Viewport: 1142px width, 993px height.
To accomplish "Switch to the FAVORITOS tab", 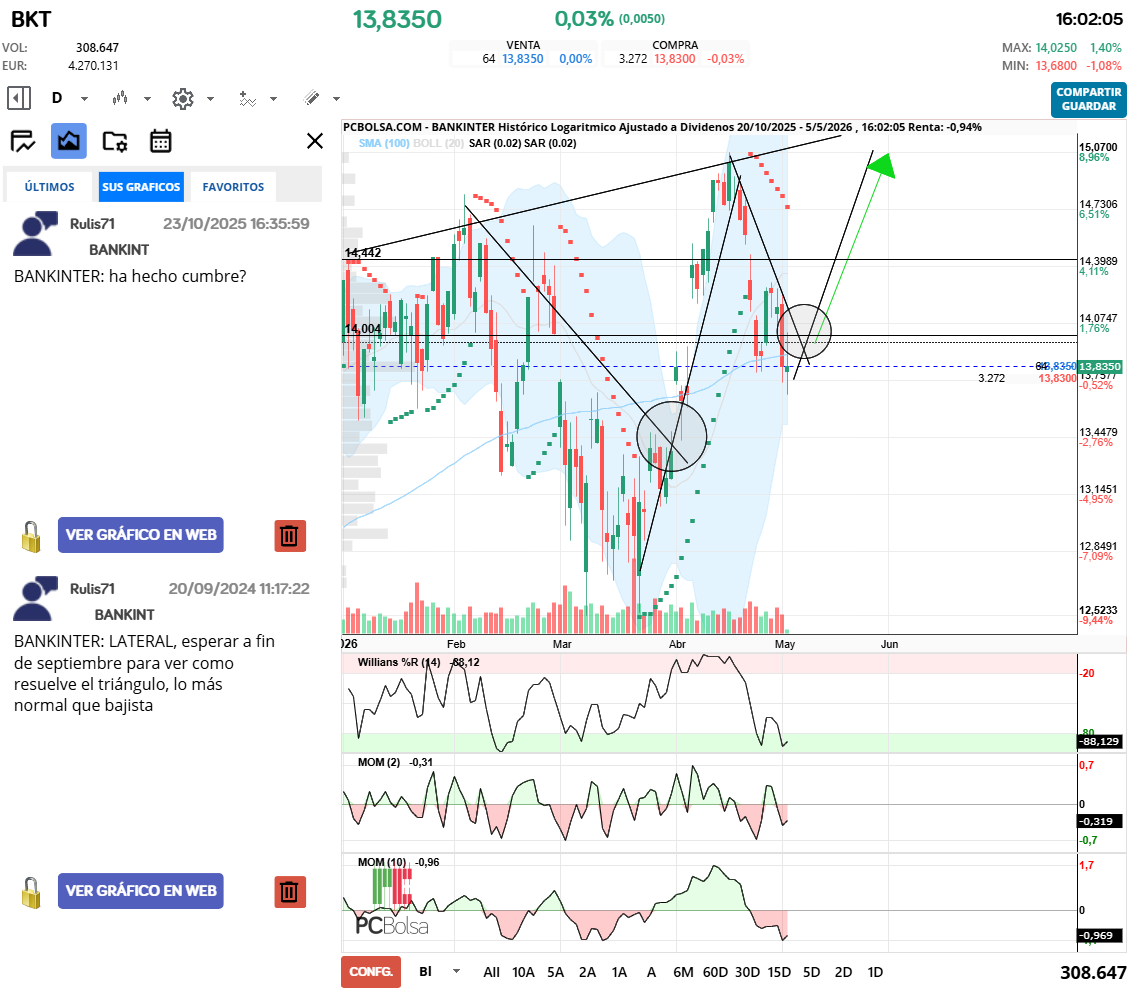I will point(233,187).
